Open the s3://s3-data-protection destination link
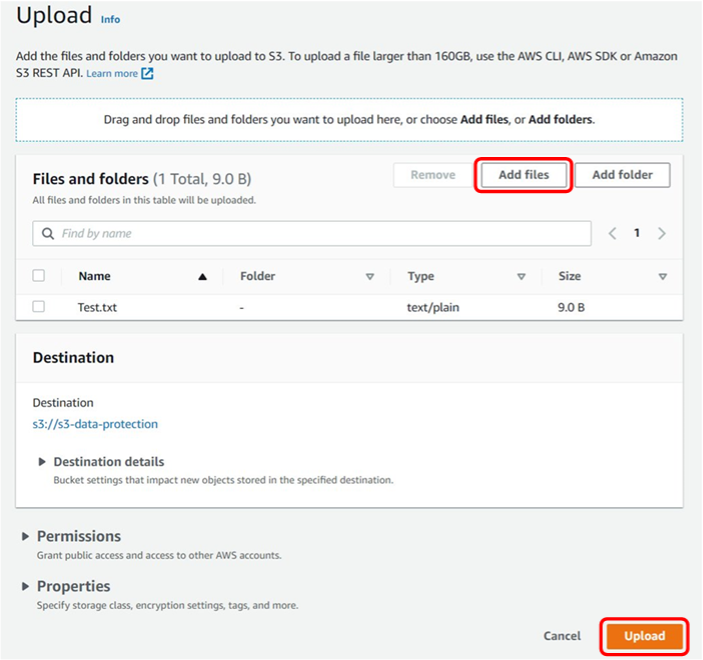The image size is (703, 660). (95, 424)
